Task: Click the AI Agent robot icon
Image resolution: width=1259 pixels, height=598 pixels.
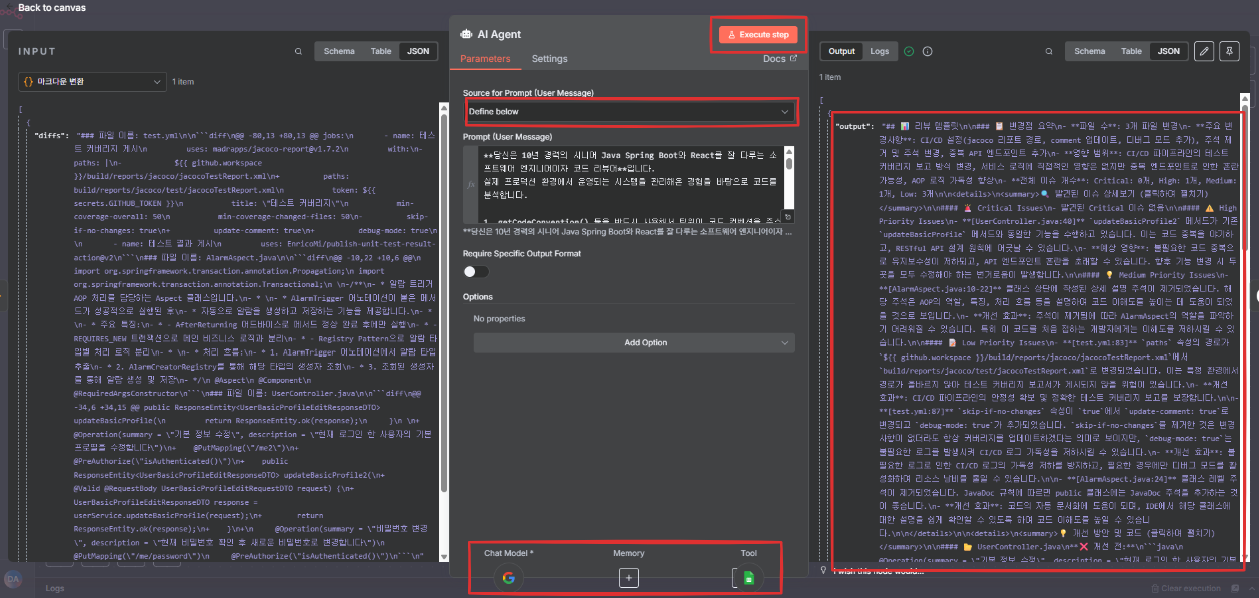Action: click(466, 34)
